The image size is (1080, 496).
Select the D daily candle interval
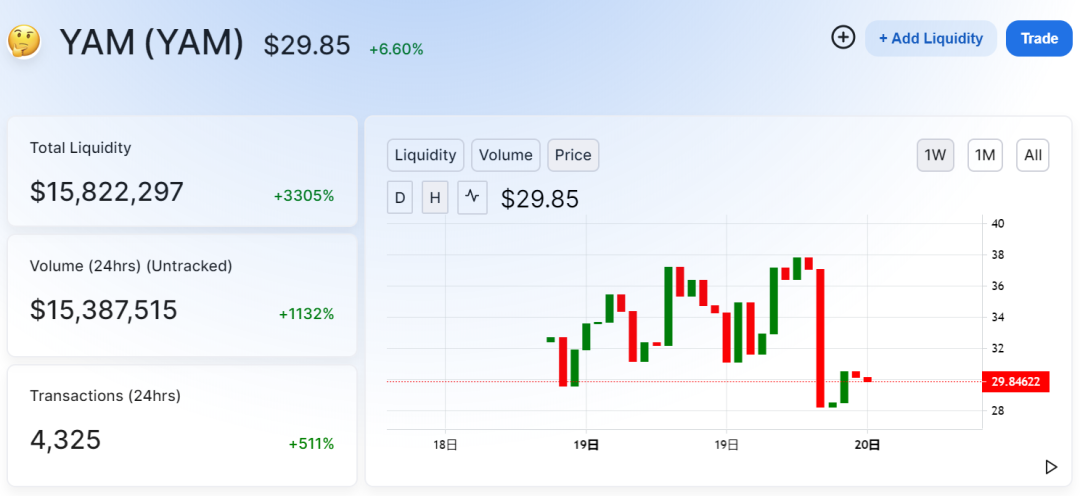click(x=400, y=198)
